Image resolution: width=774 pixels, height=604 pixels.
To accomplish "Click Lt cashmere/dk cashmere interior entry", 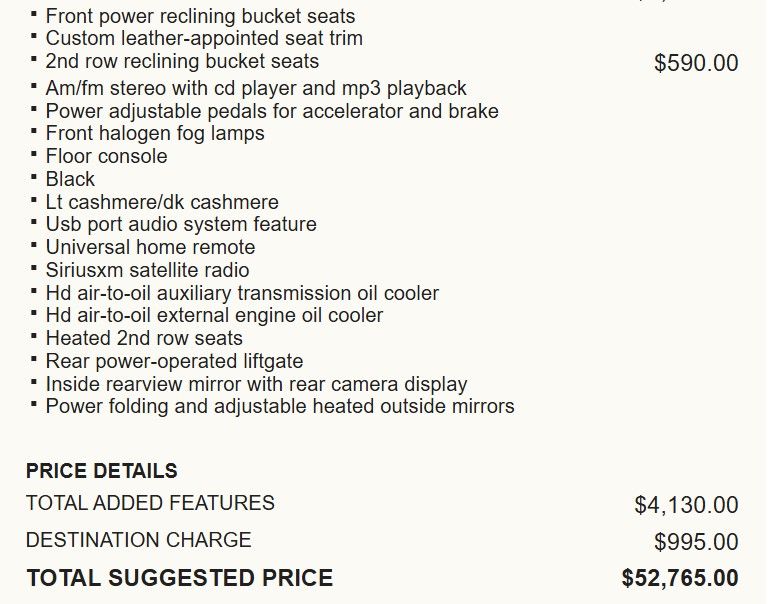I will (x=162, y=202).
